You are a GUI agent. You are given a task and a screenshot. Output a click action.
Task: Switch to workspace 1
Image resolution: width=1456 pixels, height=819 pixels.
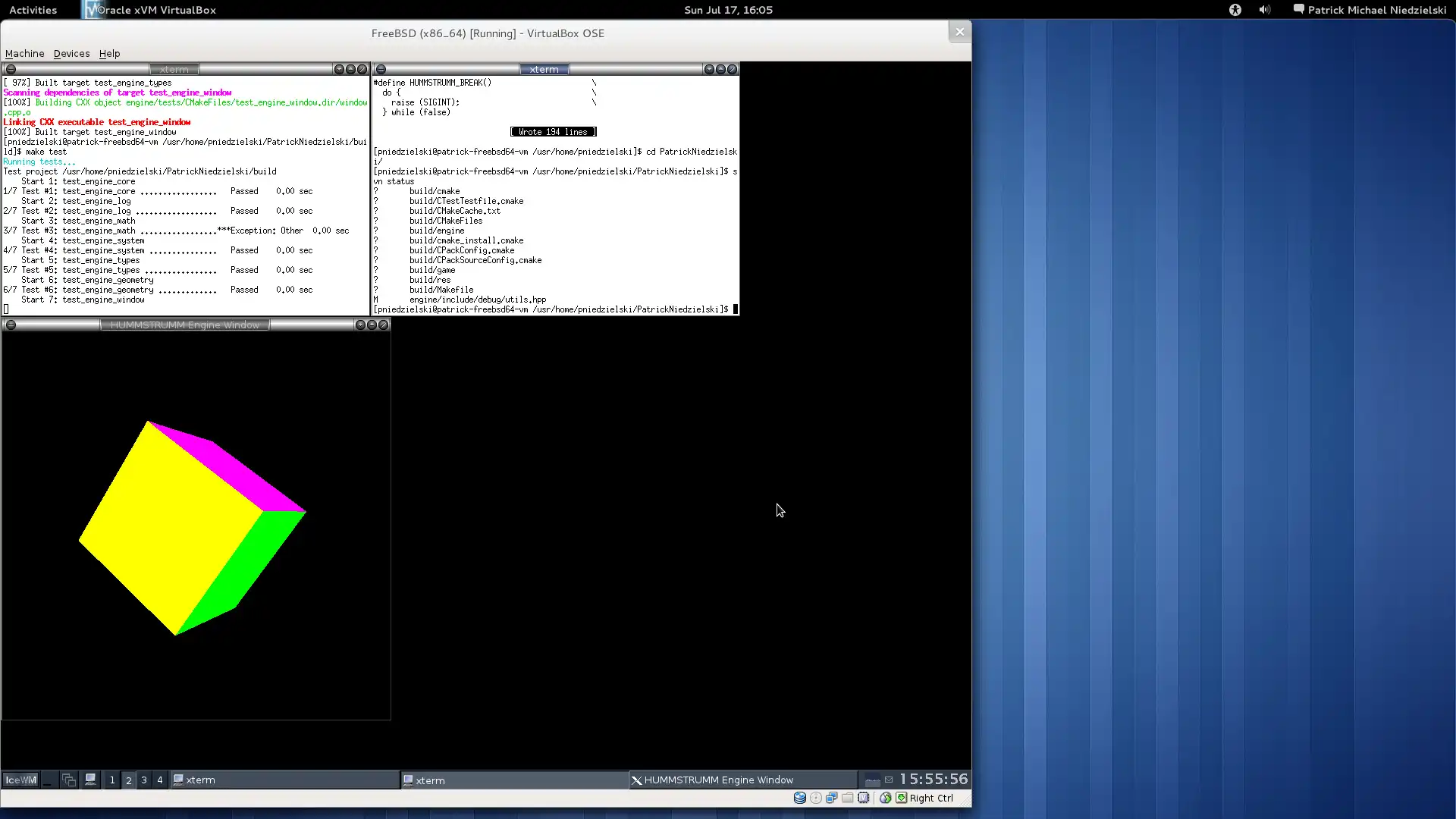(x=112, y=780)
